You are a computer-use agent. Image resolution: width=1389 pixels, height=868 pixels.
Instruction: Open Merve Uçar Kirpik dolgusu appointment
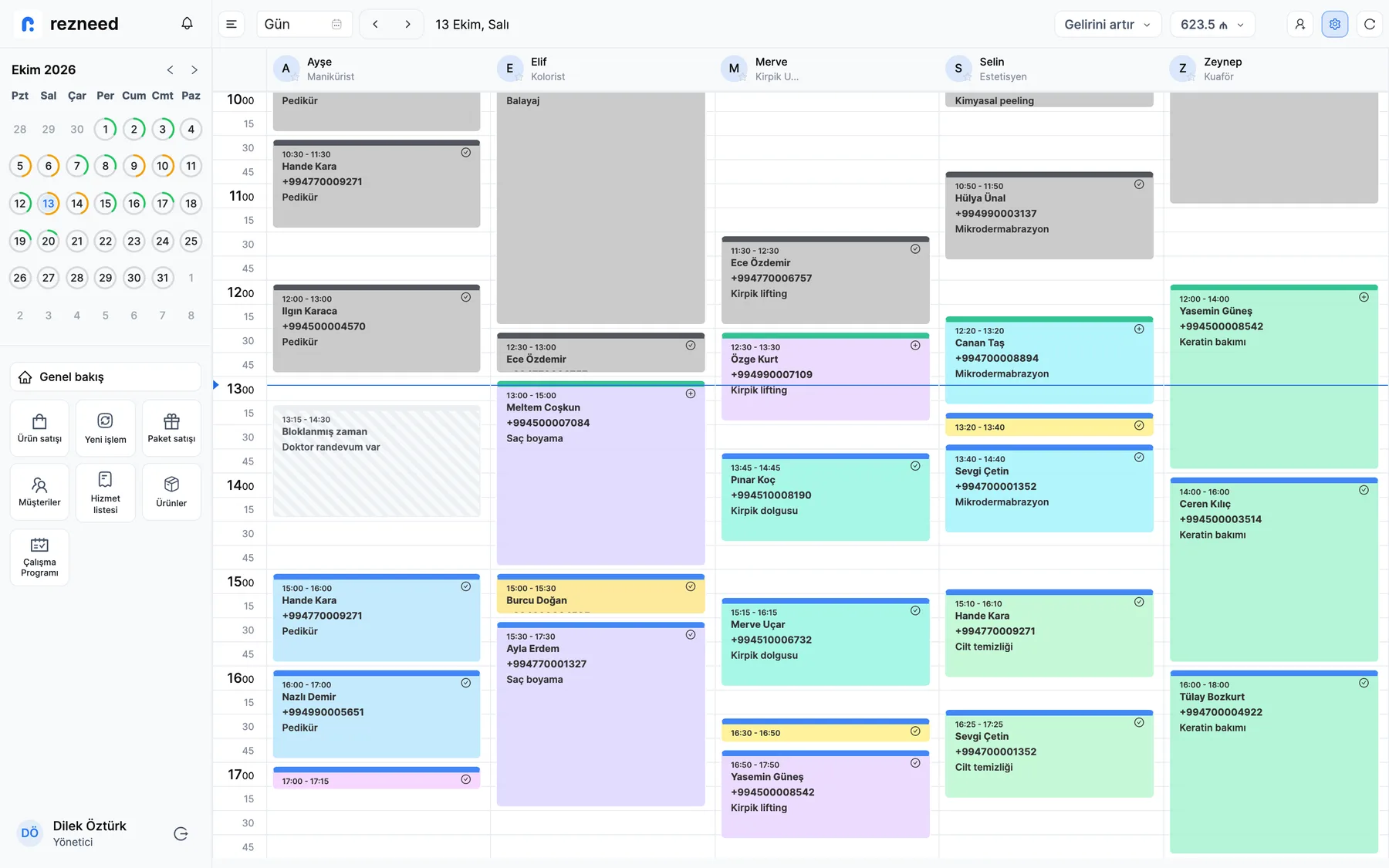[x=826, y=642]
